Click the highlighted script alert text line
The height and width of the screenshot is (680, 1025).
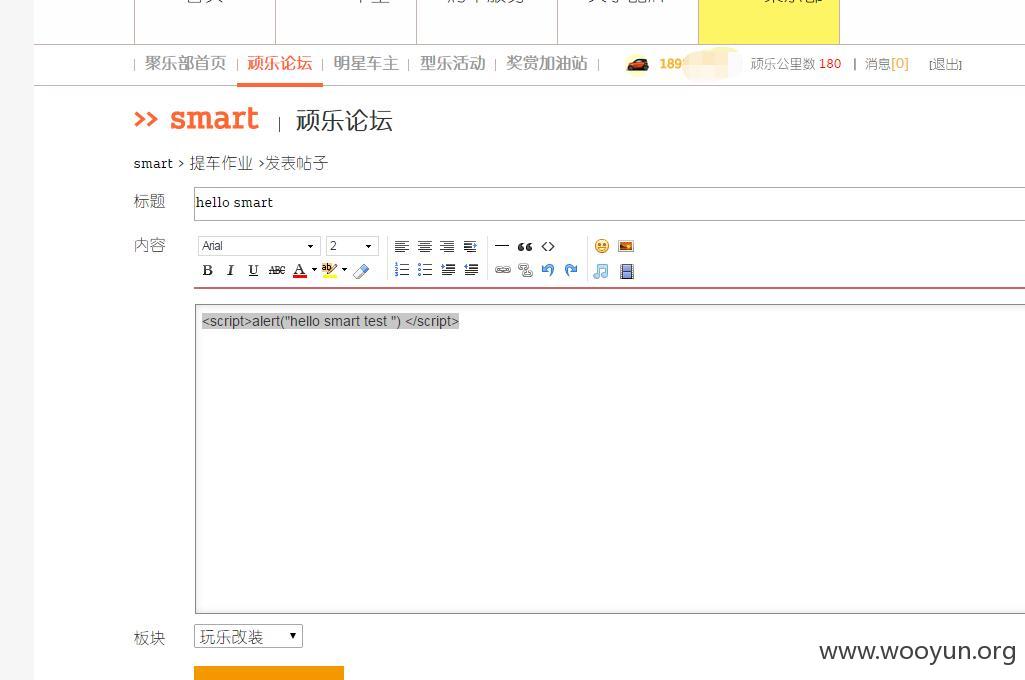(330, 321)
